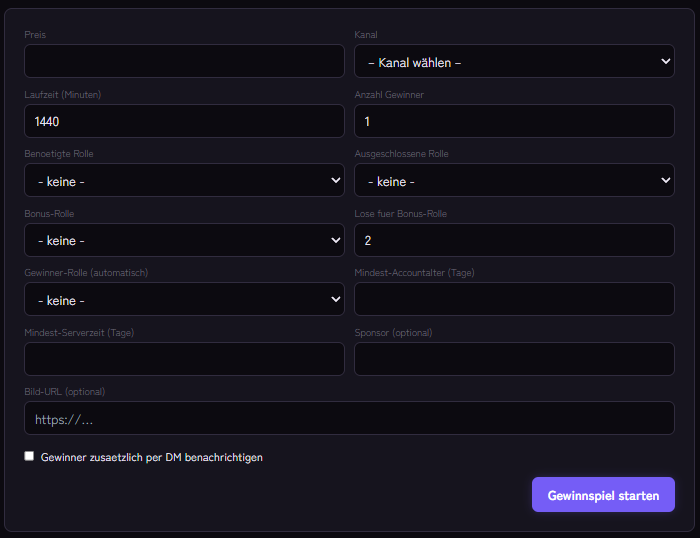Select the Sponsor (optional) text field
Screen dimensions: 700x538
514,359
